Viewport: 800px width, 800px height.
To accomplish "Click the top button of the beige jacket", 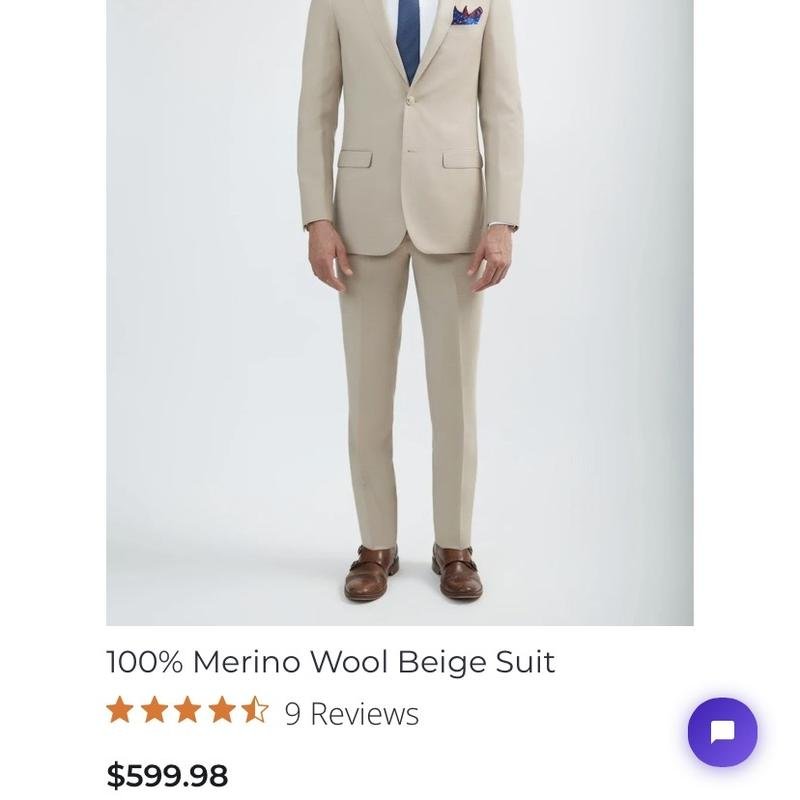I will tap(410, 99).
